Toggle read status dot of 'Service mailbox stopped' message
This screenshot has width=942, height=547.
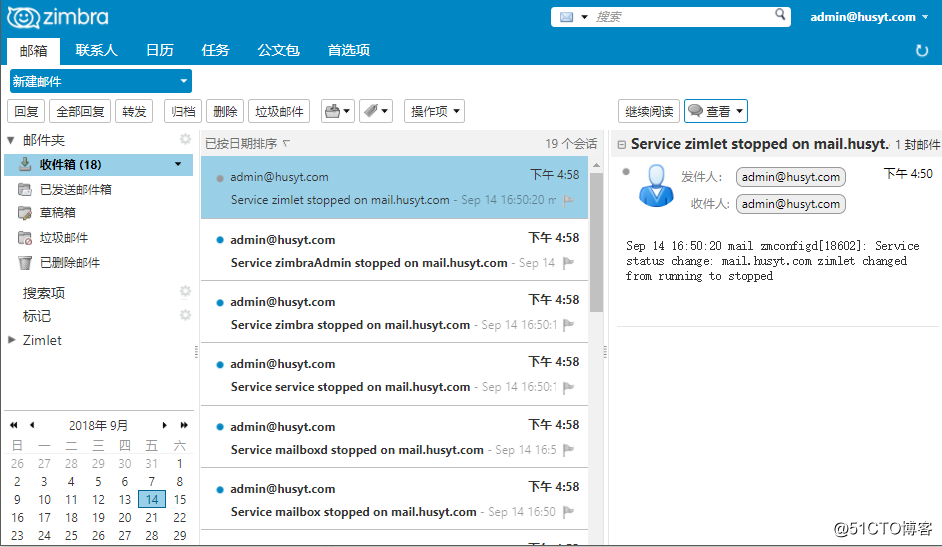point(220,489)
